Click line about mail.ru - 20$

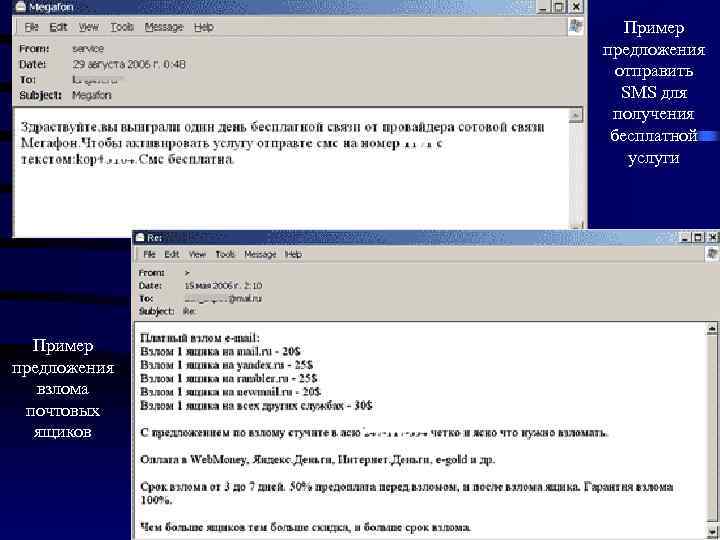point(220,352)
